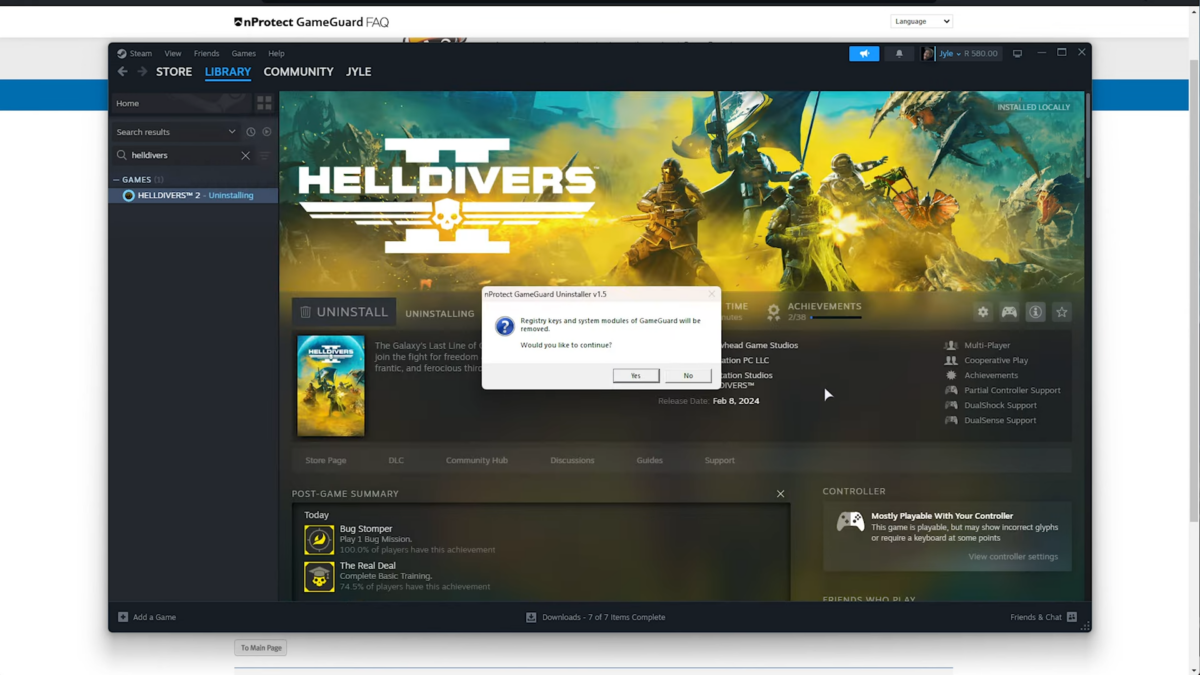Click the controller layout icon
Viewport: 1200px width, 675px height.
click(1009, 313)
